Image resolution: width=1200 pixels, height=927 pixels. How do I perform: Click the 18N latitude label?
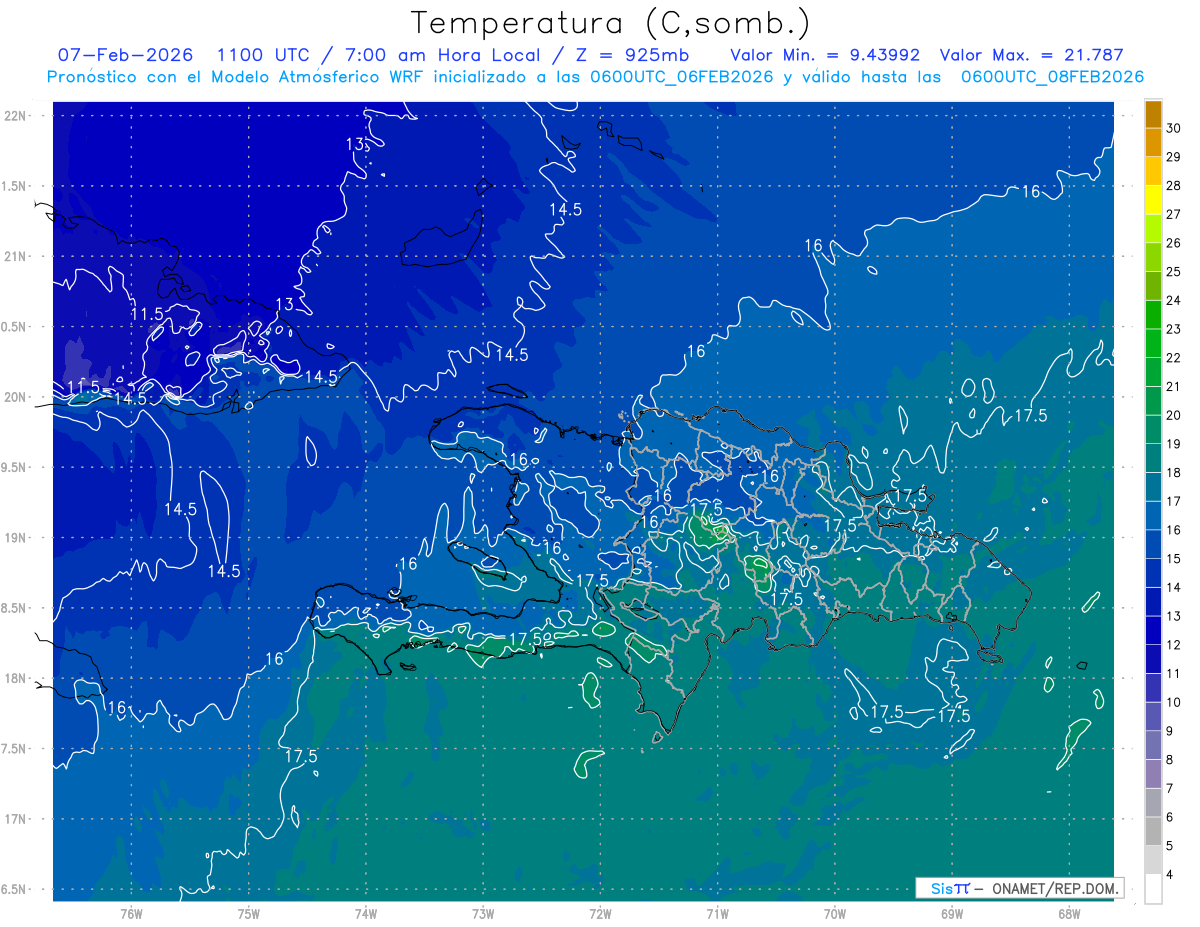15,678
